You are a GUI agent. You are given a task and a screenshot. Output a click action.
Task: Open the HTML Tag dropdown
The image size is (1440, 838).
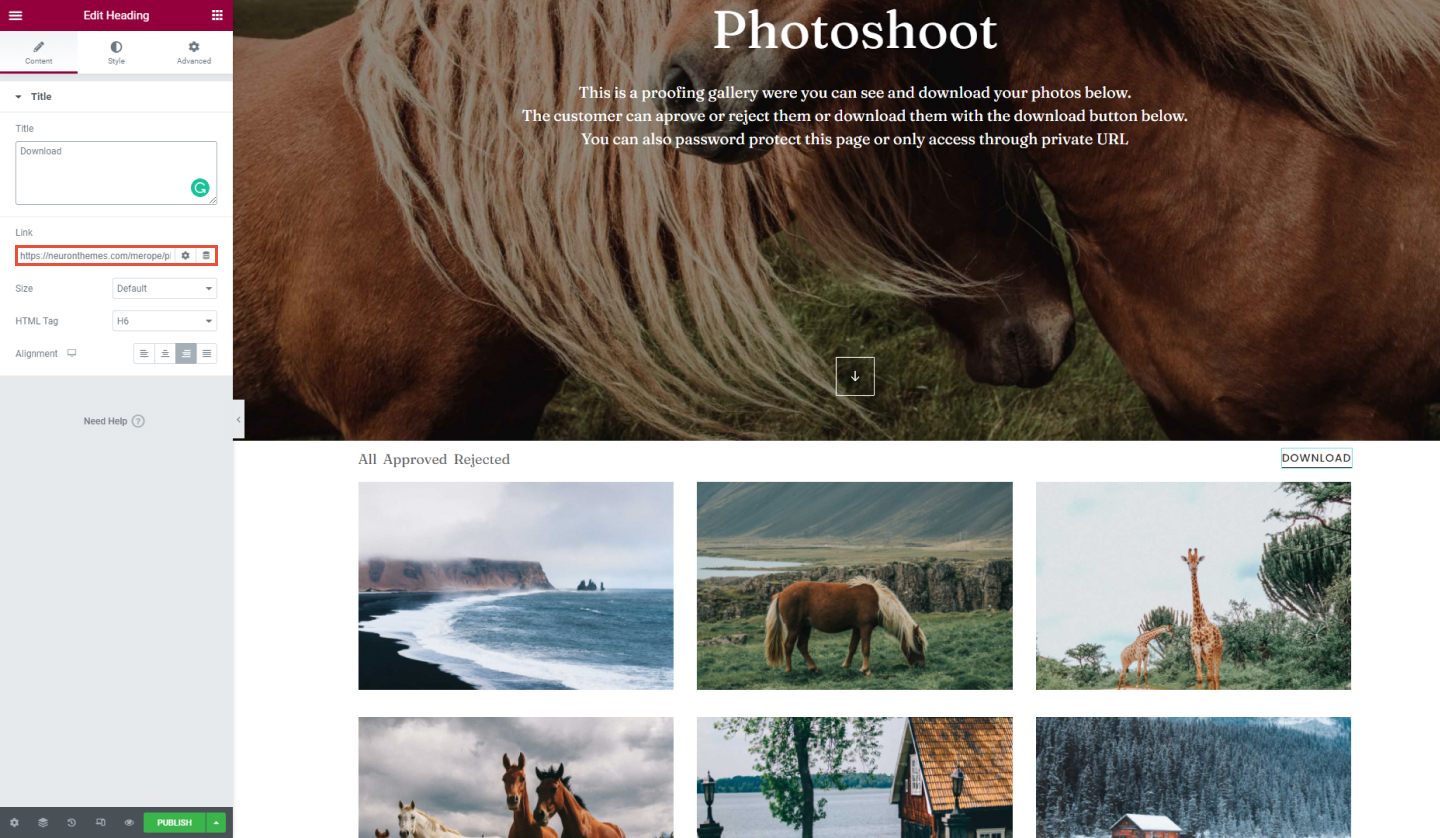coord(165,321)
